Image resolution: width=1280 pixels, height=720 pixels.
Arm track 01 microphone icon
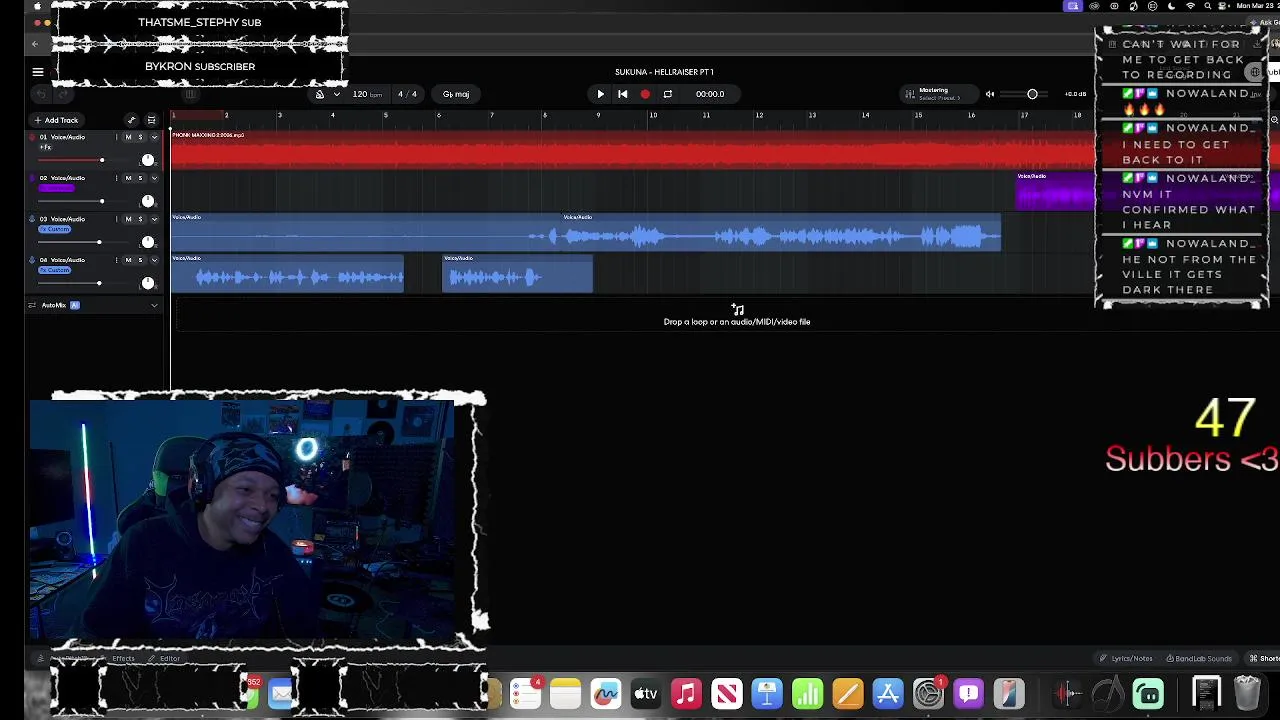[x=32, y=137]
